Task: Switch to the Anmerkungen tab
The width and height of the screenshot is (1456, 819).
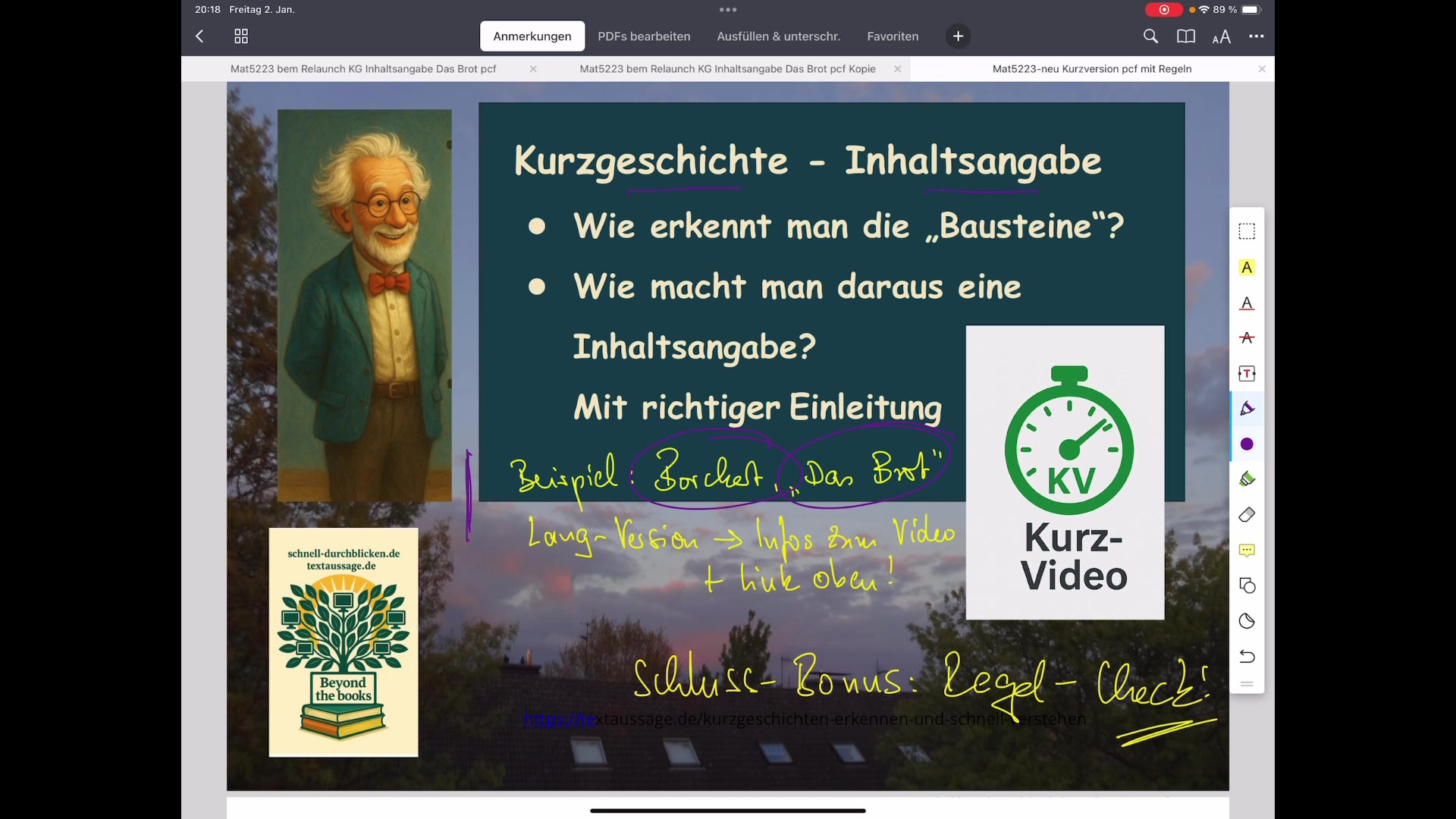Action: click(x=532, y=36)
